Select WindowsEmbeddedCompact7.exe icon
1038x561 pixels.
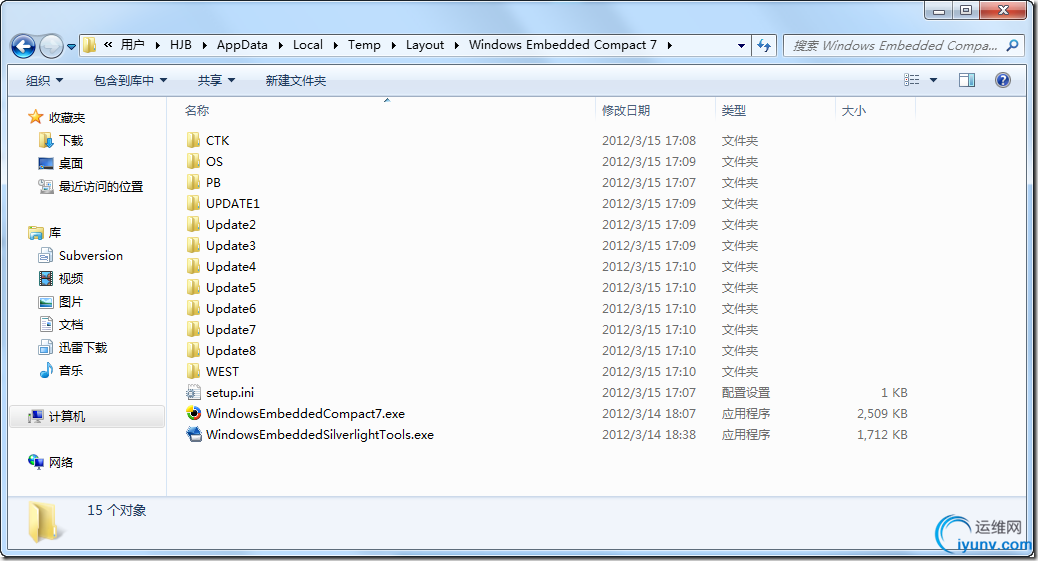(193, 413)
